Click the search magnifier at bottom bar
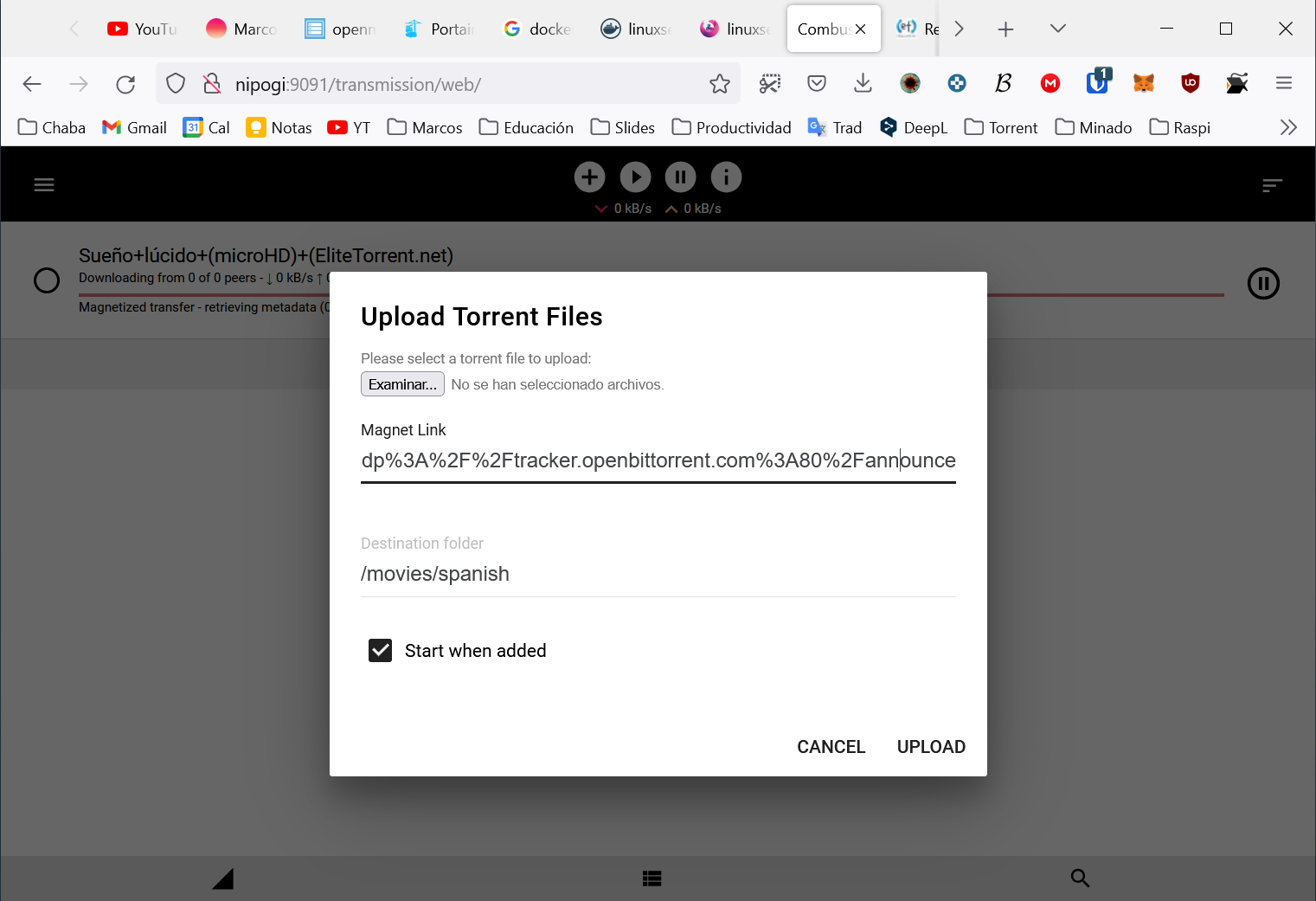Image resolution: width=1316 pixels, height=901 pixels. (1079, 878)
